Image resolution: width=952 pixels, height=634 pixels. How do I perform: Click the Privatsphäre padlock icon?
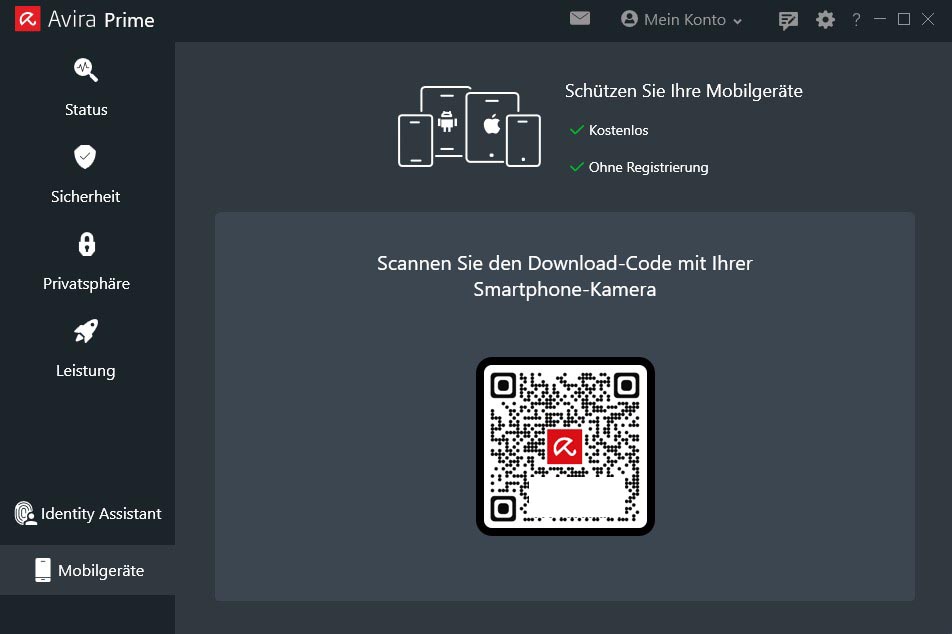[x=86, y=244]
